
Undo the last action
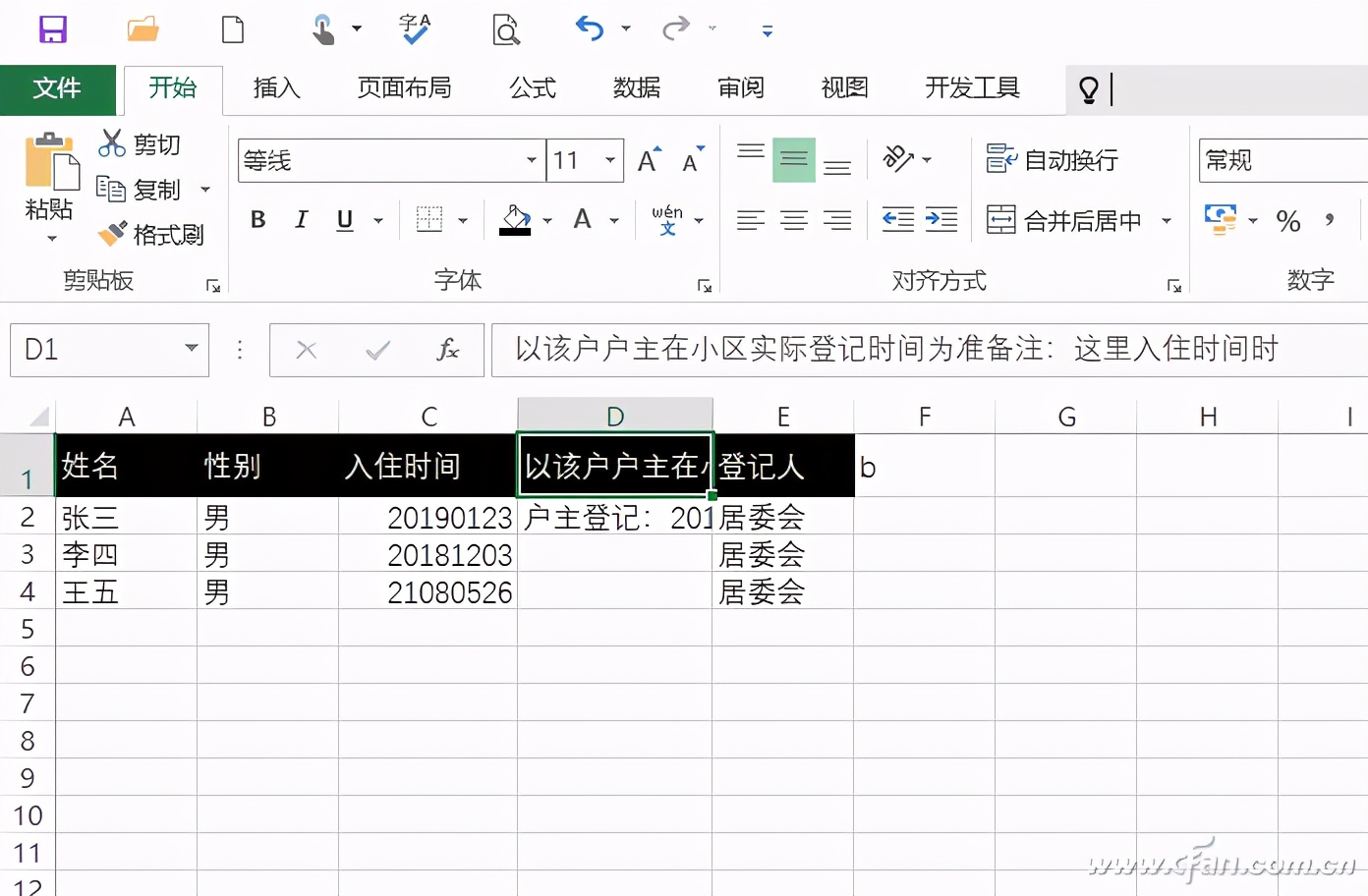tap(590, 28)
